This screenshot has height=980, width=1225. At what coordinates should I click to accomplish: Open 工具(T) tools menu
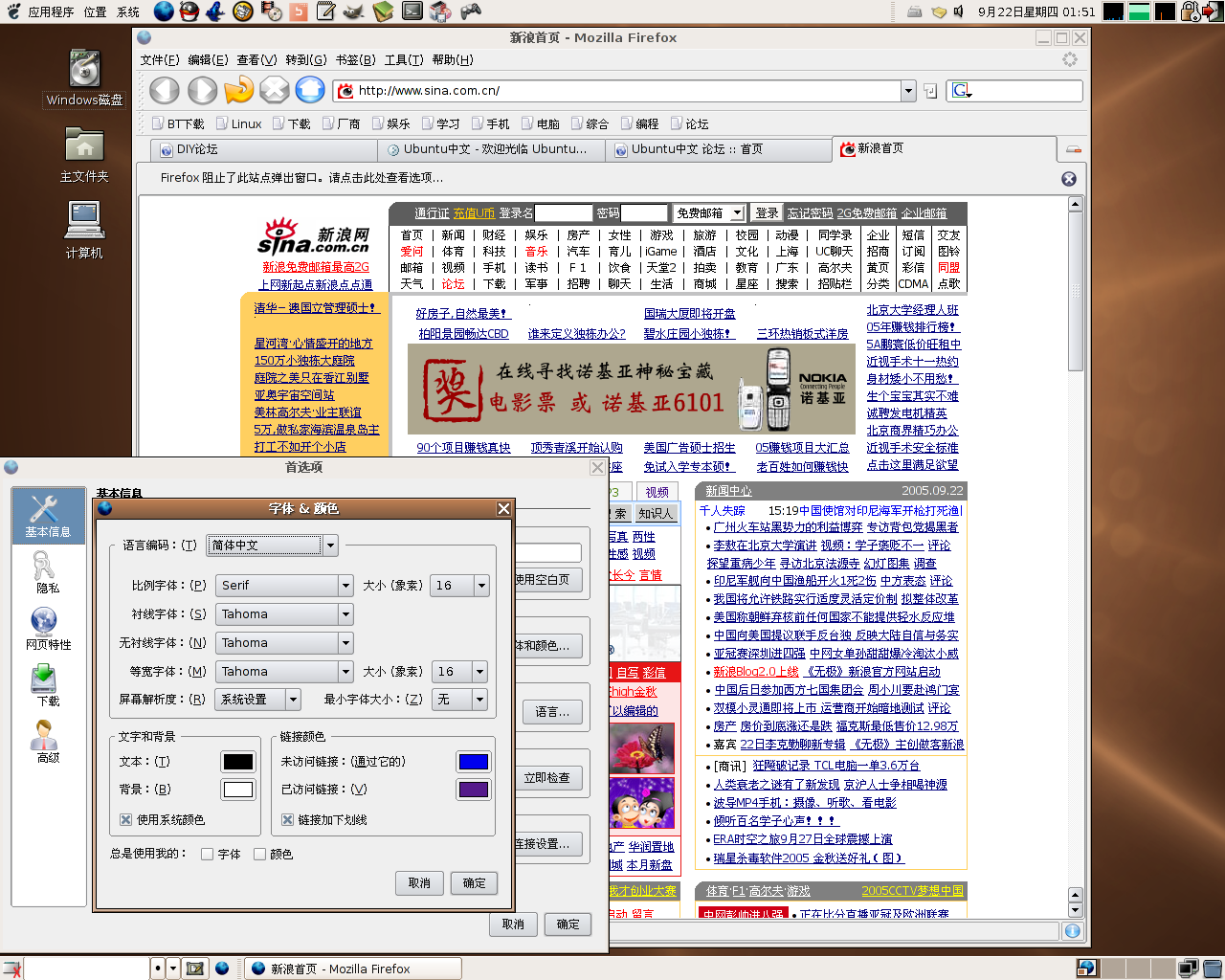click(404, 59)
